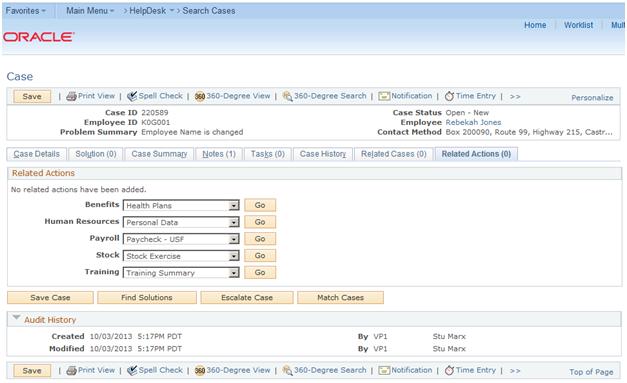The image size is (627, 383).
Task: Click Problem Summary text Employee Name is changed
Action: tap(192, 132)
